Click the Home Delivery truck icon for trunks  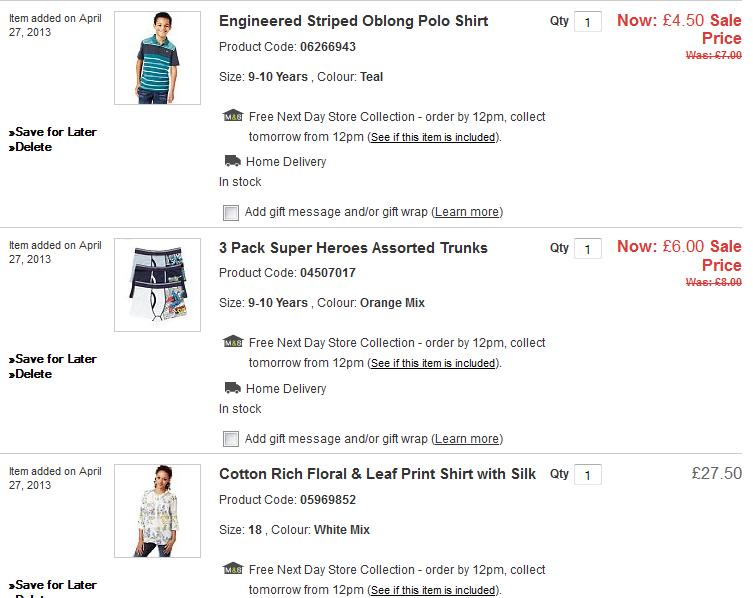(x=232, y=388)
